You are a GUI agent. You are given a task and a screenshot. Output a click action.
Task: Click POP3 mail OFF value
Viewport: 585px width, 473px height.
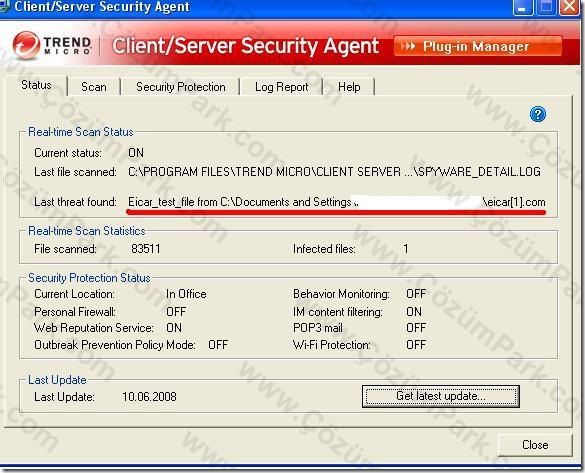(x=416, y=328)
